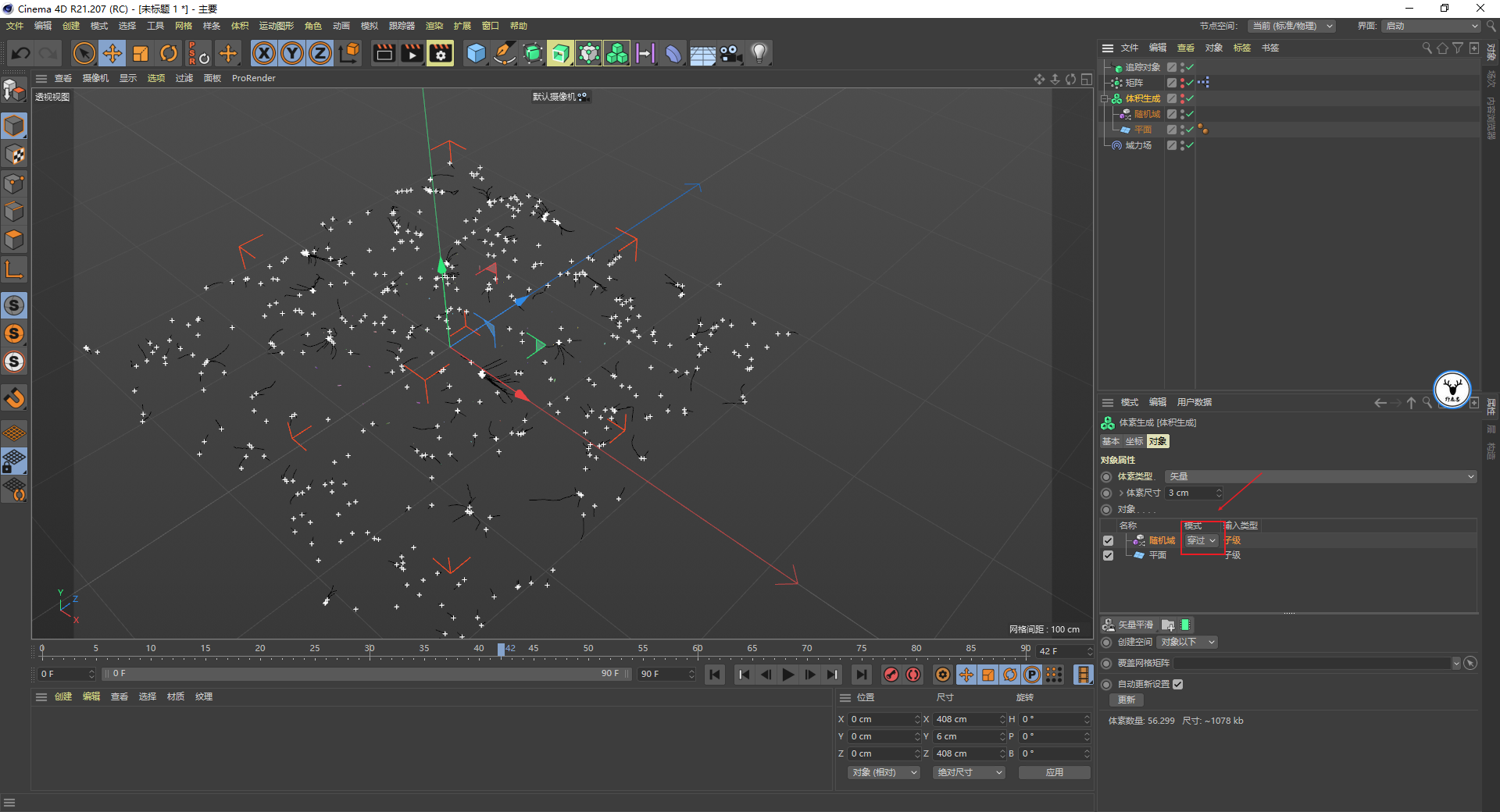Toggle the 自动更新设置 checkbox
Viewport: 1500px width, 812px height.
1178,684
